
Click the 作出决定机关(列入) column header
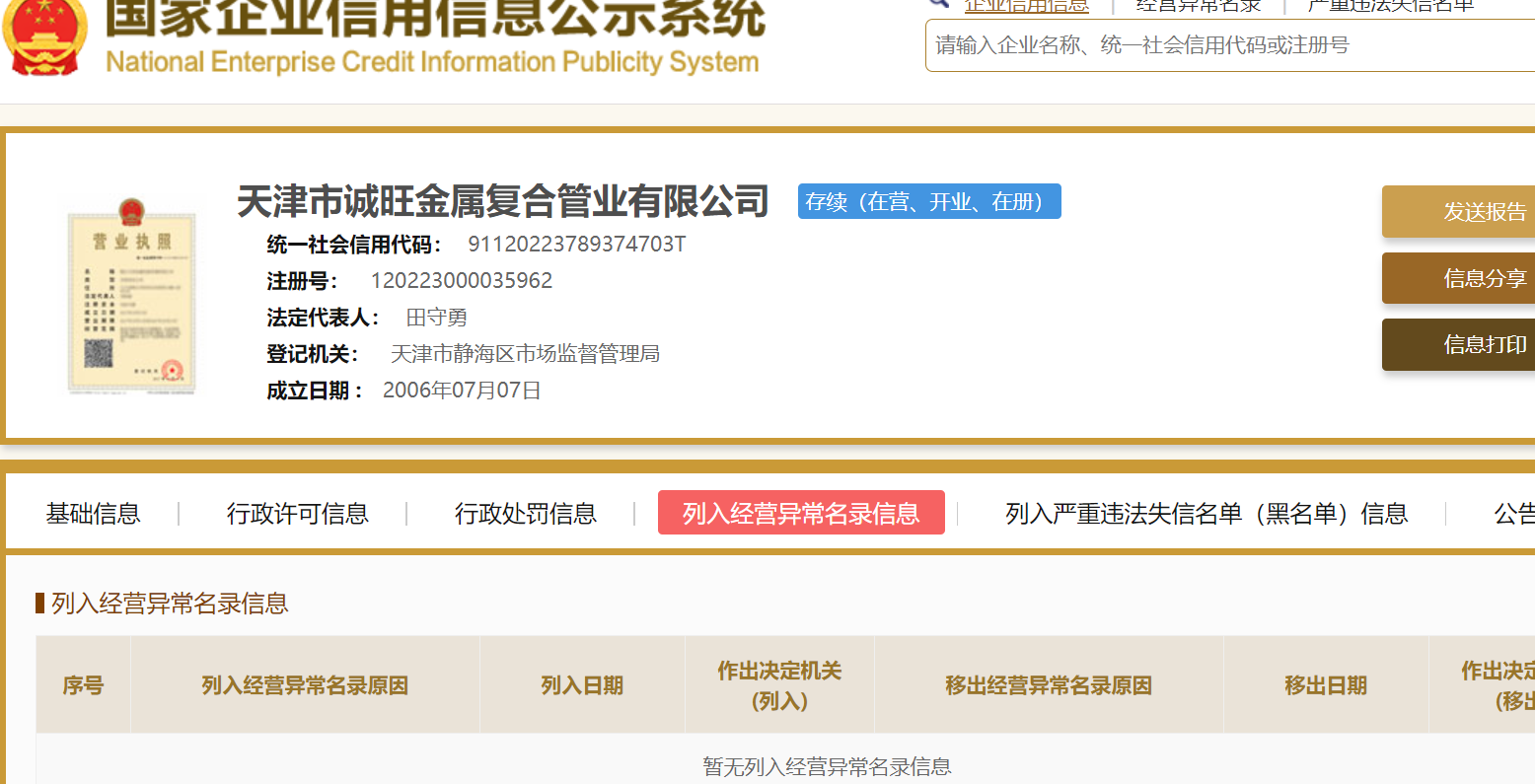[779, 685]
